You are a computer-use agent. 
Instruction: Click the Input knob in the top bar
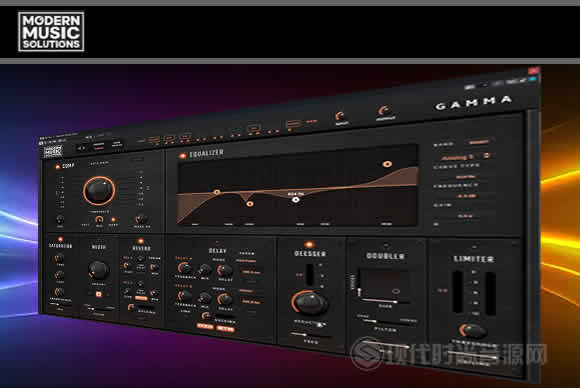pos(340,116)
